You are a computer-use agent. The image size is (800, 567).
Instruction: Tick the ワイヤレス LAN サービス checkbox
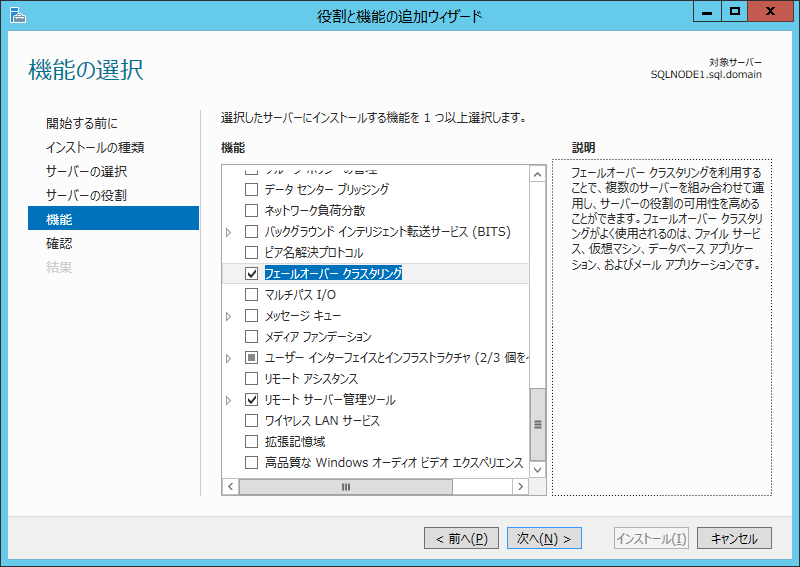click(252, 421)
